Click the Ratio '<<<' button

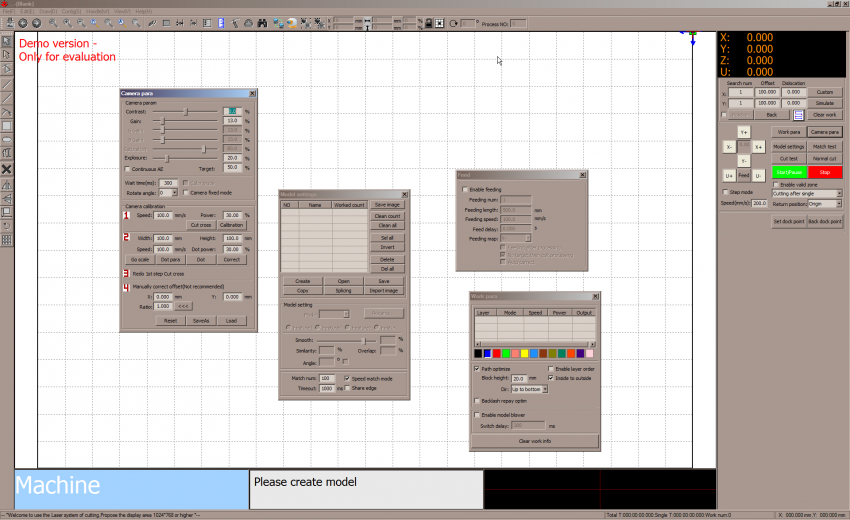(183, 306)
